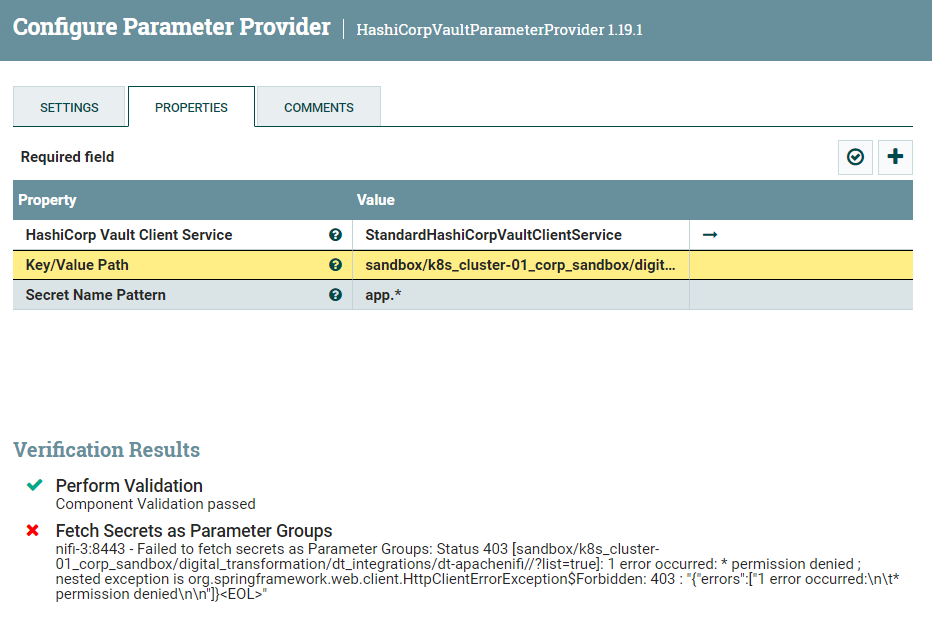Edit the Secret Name Pattern value app.*
Image resolution: width=932 pixels, height=624 pixels.
(520, 295)
